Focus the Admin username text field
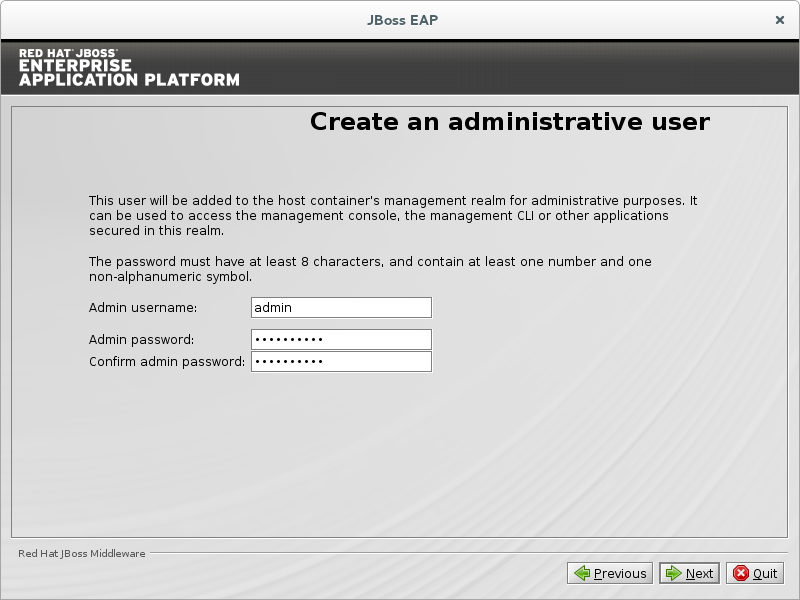 pos(341,308)
